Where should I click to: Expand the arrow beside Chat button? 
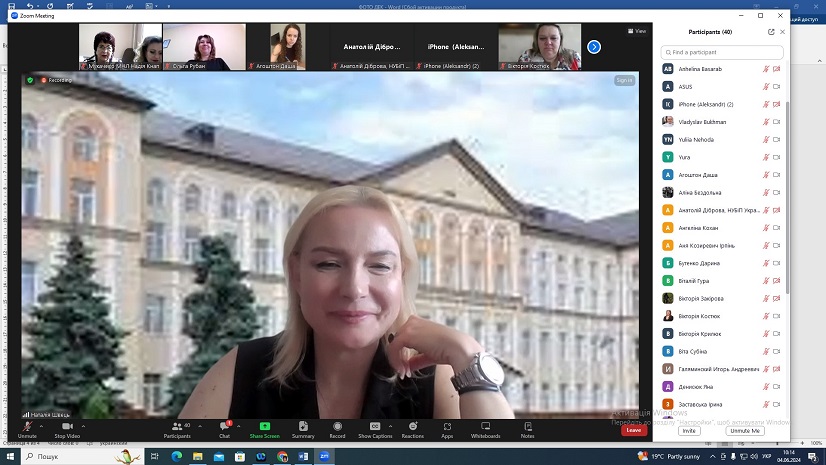(239, 426)
